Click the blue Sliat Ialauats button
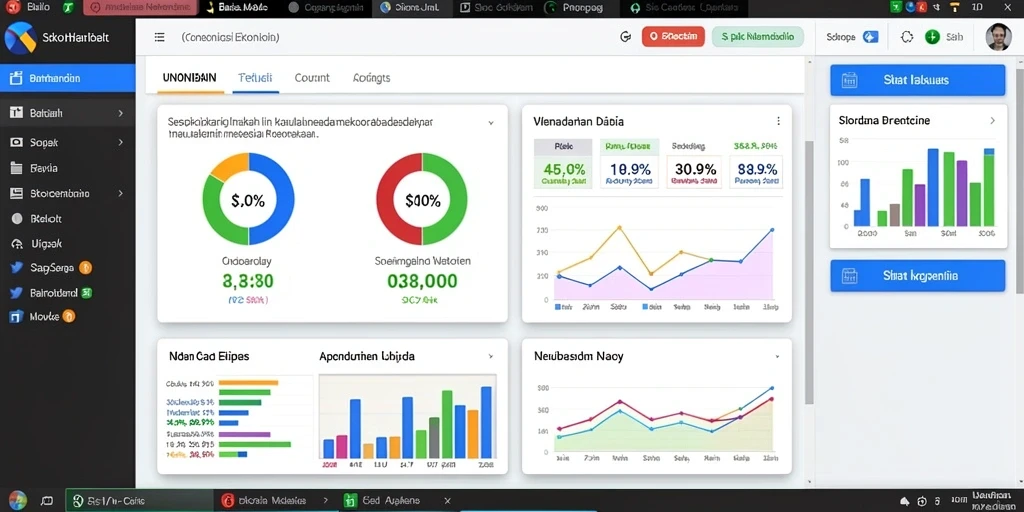1024x512 pixels. (x=918, y=80)
